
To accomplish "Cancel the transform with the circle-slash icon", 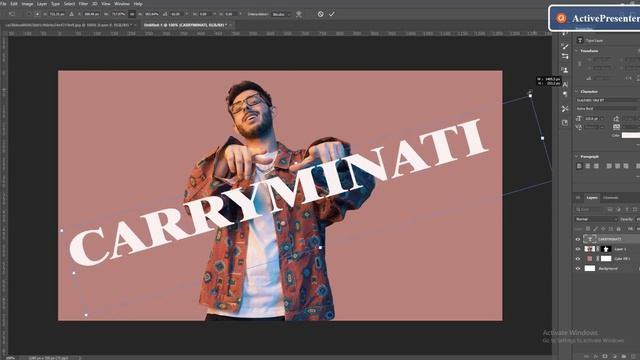I will [320, 14].
